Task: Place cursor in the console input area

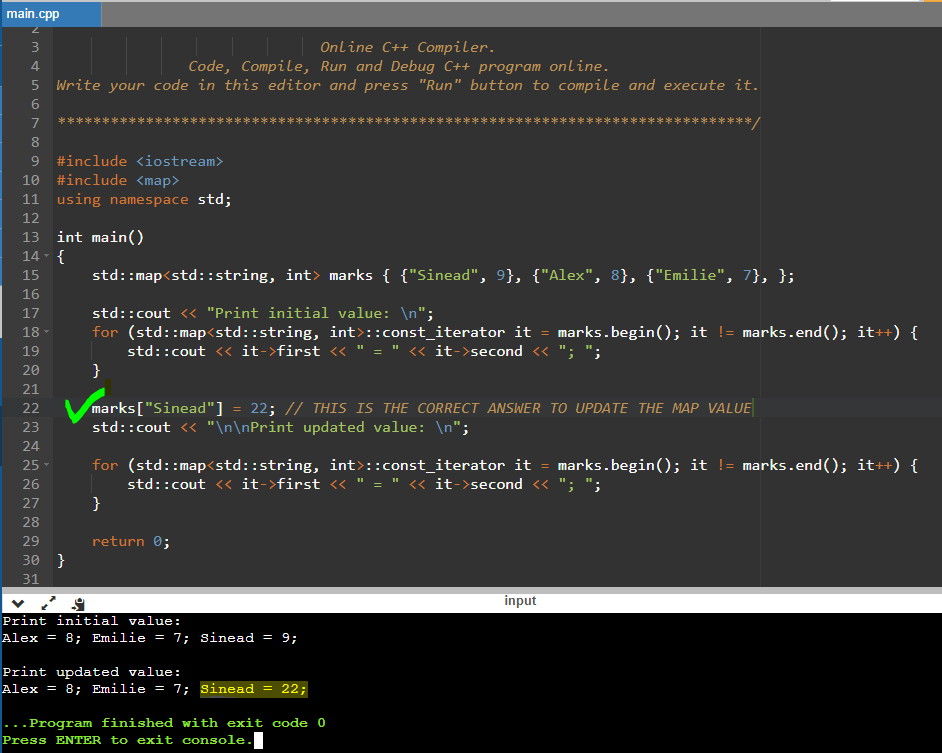Action: 260,739
